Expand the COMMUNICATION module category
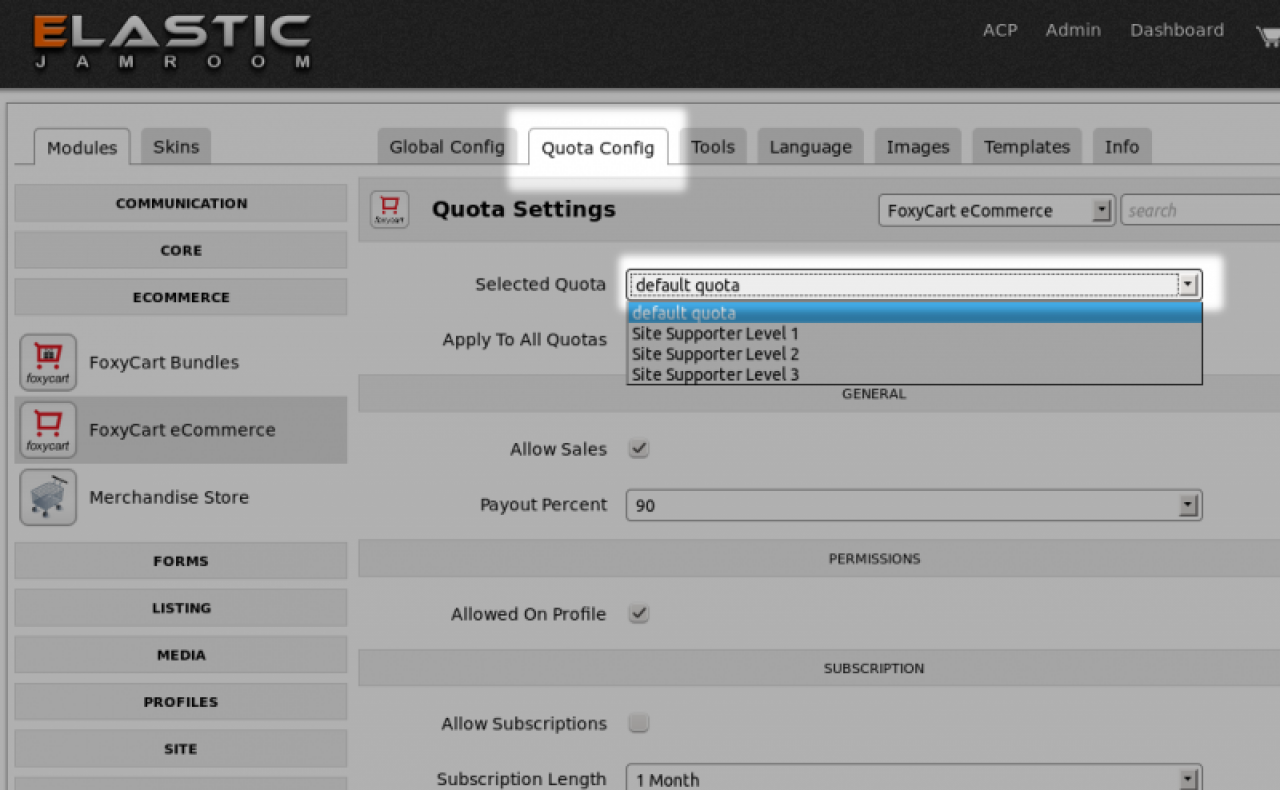Screen dimensions: 1280x790 coord(181,203)
